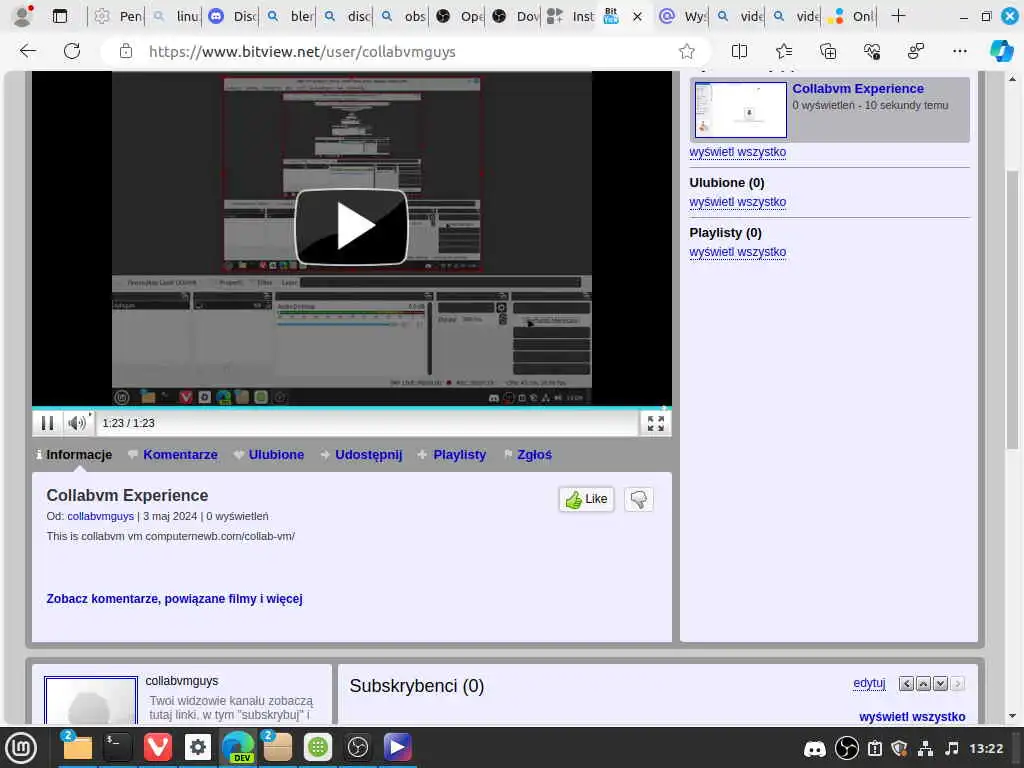The width and height of the screenshot is (1024, 768).
Task: Open the Collections panel
Action: pyautogui.click(x=827, y=51)
